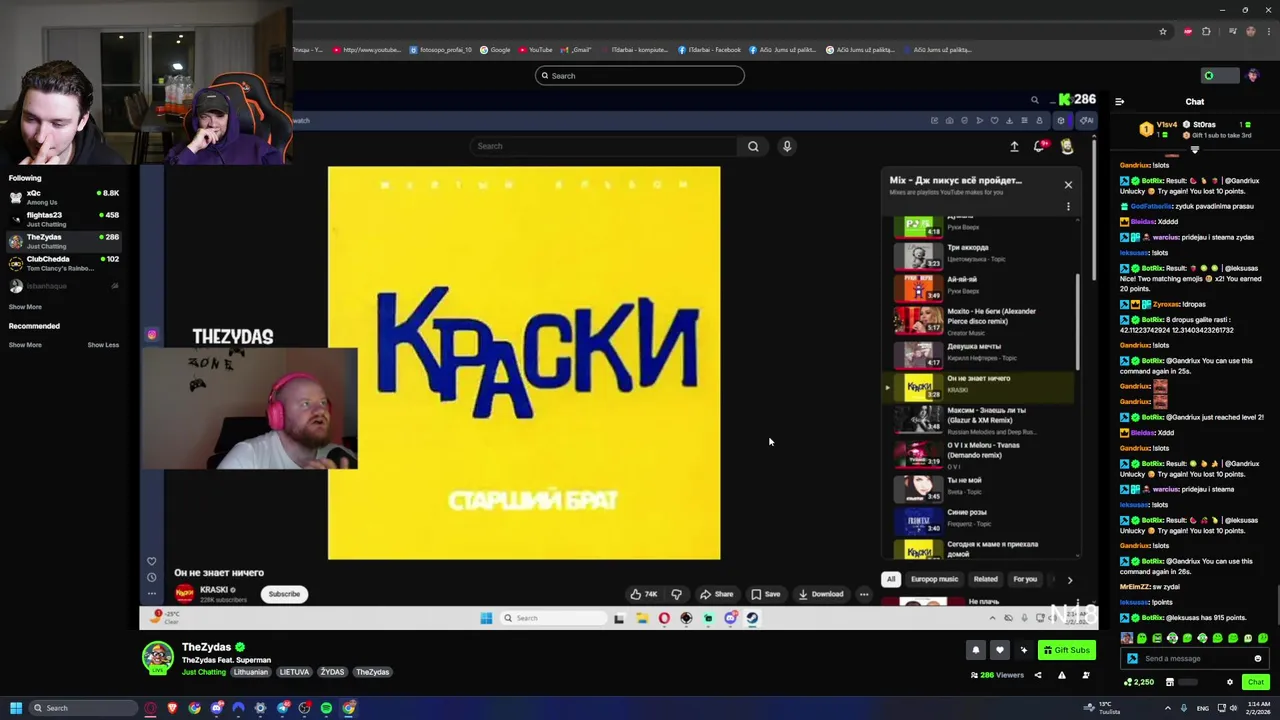
Task: Open Spotify from the Windows taskbar
Action: coord(326,708)
